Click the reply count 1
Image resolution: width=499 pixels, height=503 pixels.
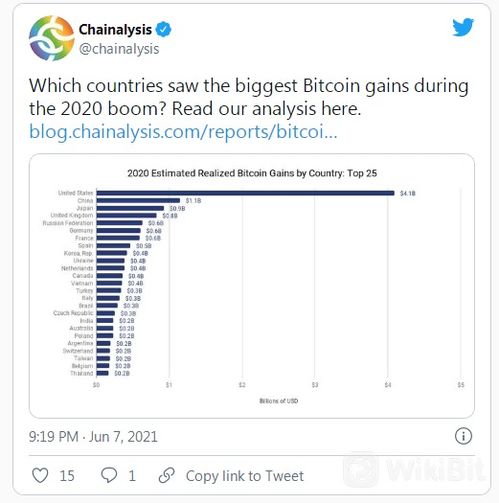click(132, 476)
